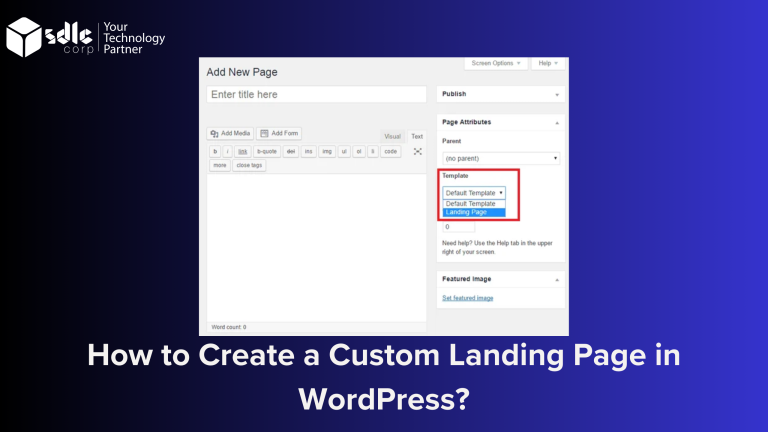768x432 pixels.
Task: Open the Template select dropdown
Action: (474, 193)
